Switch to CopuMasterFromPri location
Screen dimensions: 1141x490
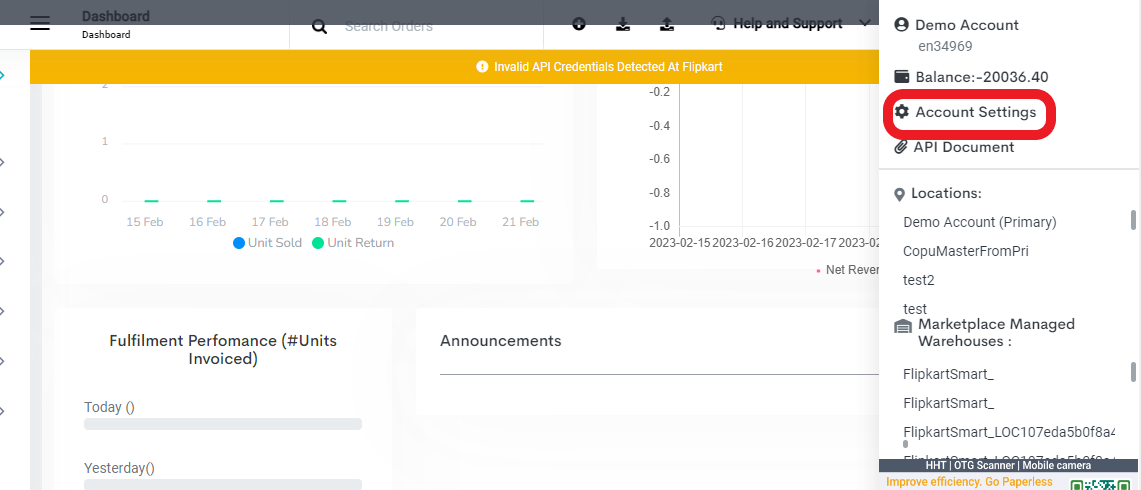coord(966,251)
